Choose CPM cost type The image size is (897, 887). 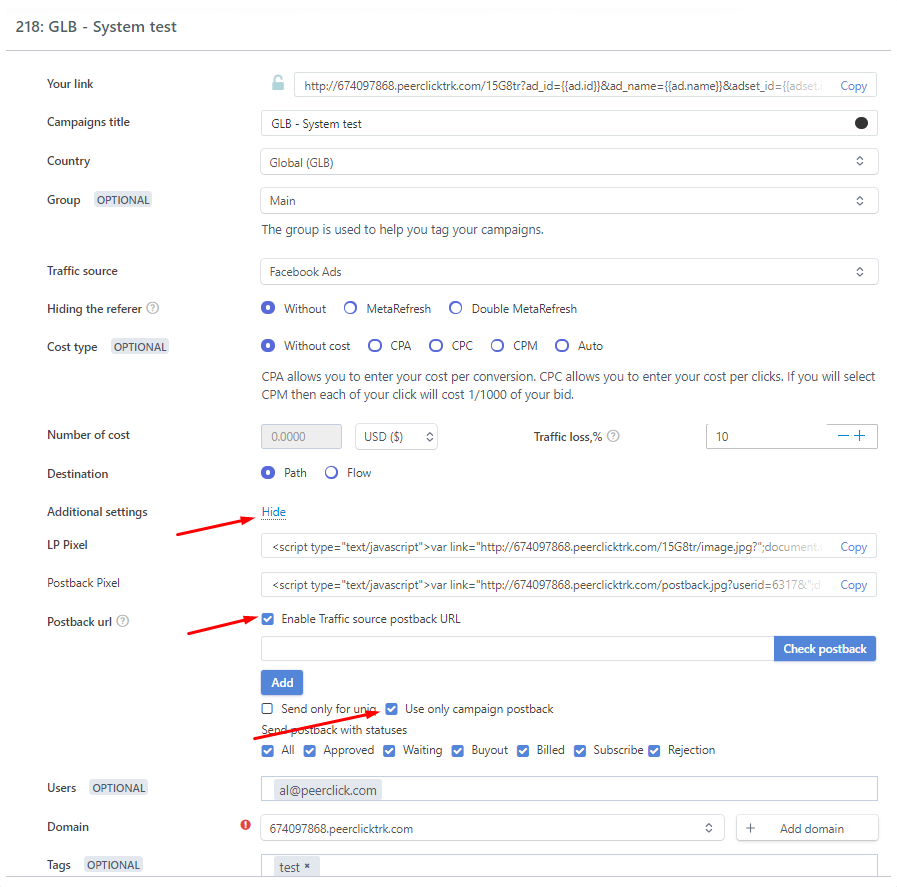tap(497, 345)
